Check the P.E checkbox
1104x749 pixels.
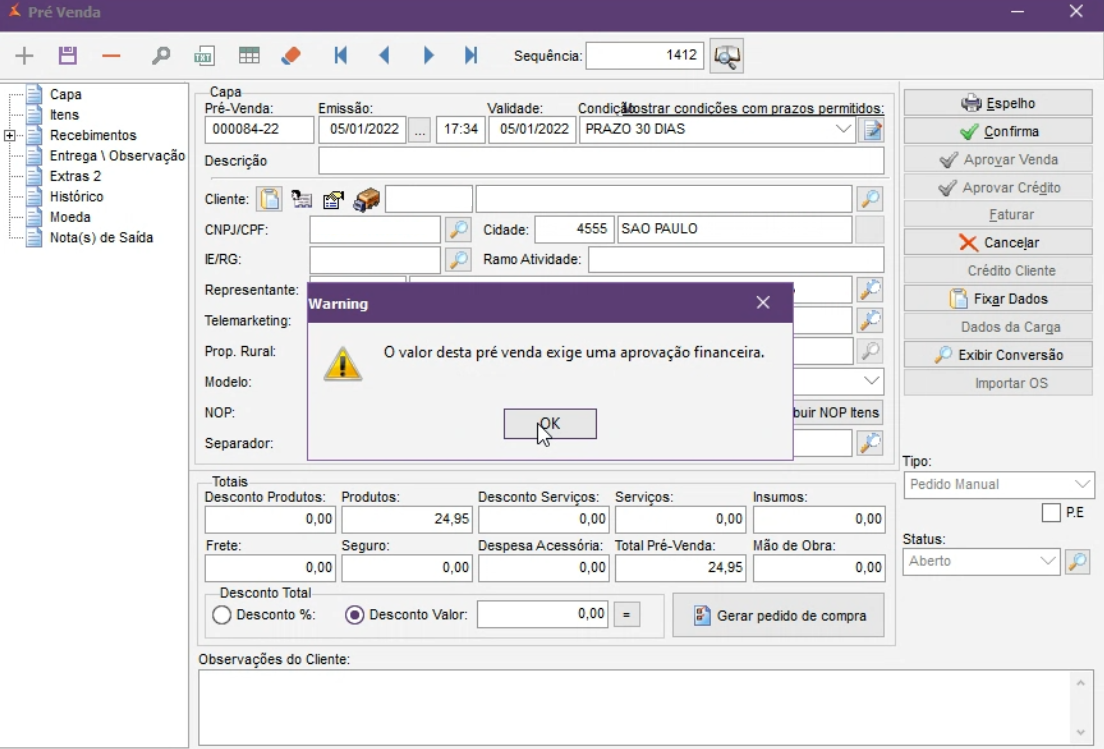point(1051,513)
